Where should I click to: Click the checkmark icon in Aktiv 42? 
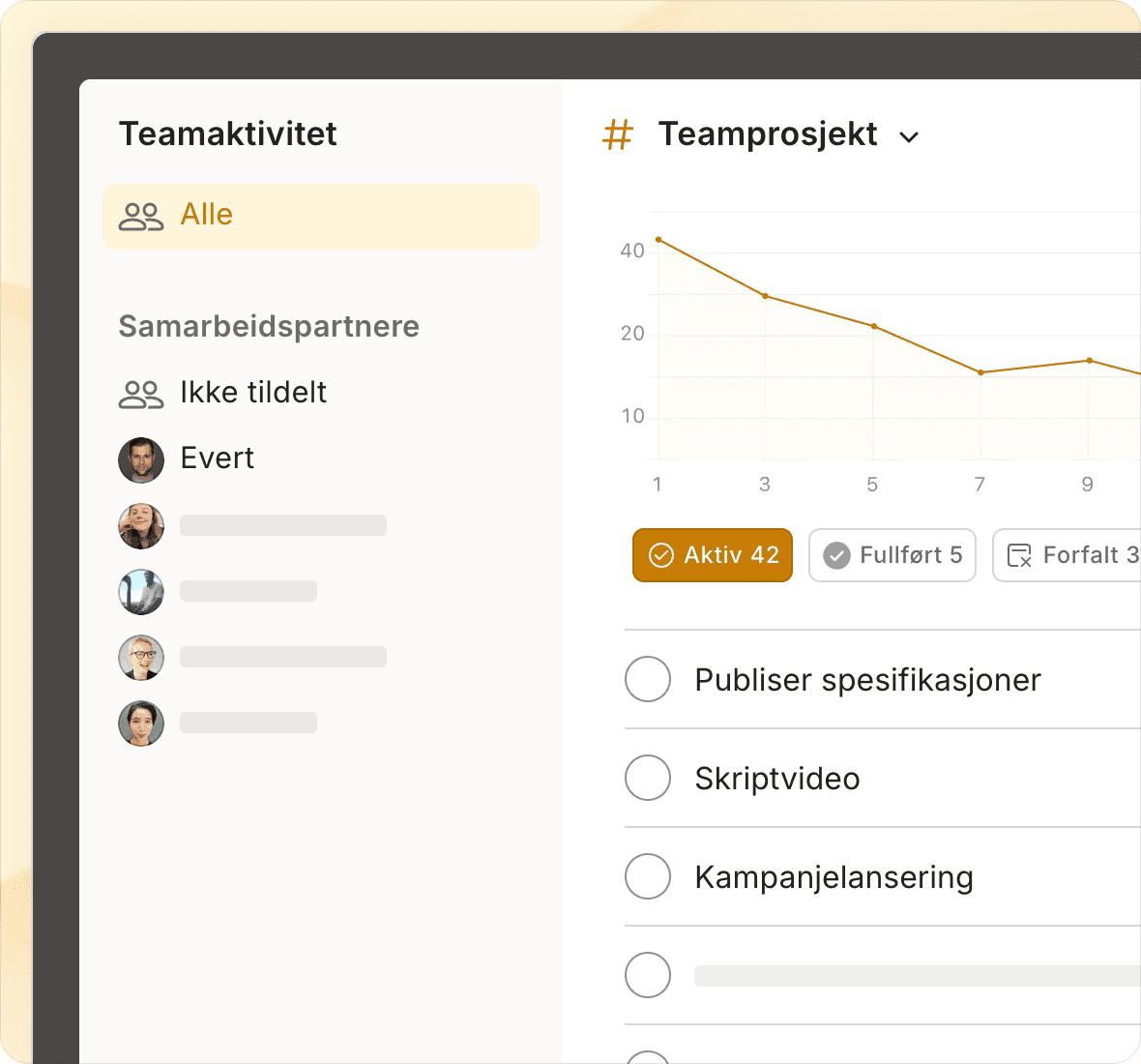click(660, 555)
